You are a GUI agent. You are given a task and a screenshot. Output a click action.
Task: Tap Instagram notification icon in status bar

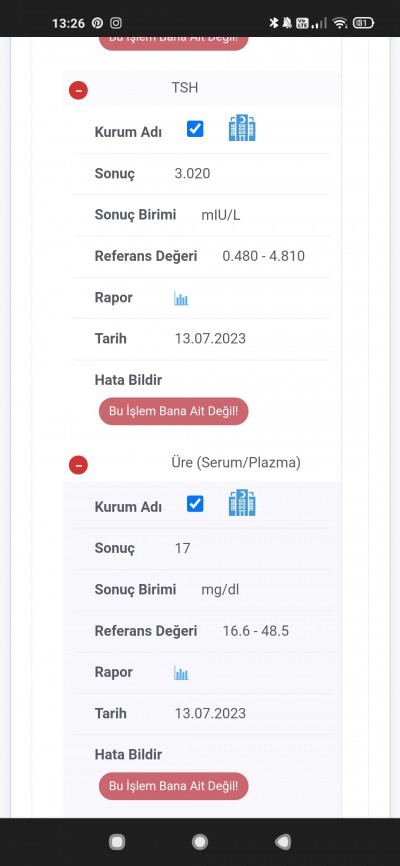[x=116, y=23]
